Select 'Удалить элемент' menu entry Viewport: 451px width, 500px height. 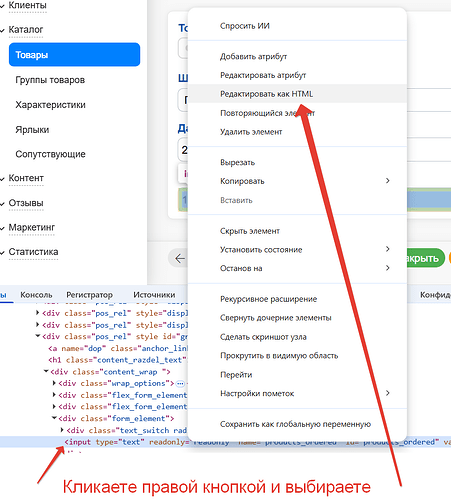(x=251, y=132)
